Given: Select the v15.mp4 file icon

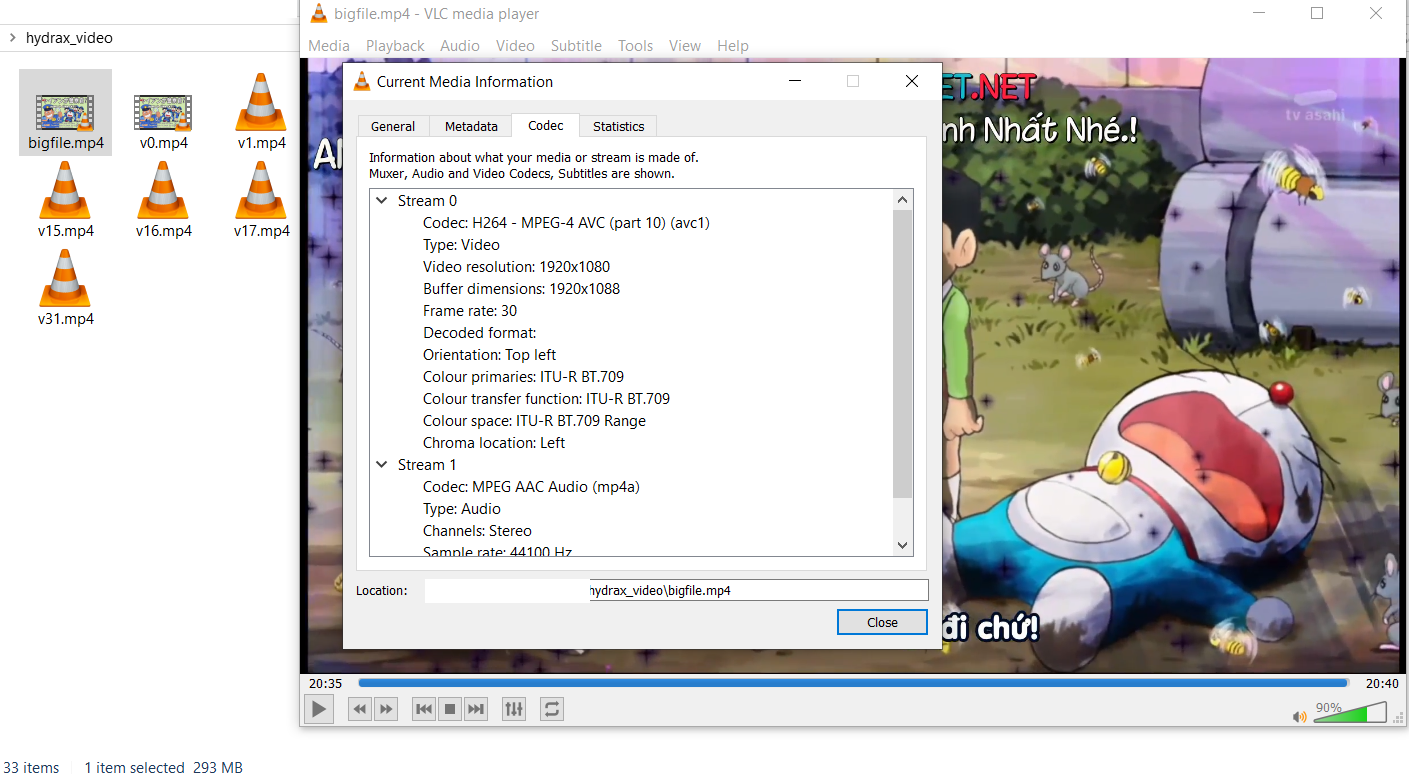Looking at the screenshot, I should point(65,190).
